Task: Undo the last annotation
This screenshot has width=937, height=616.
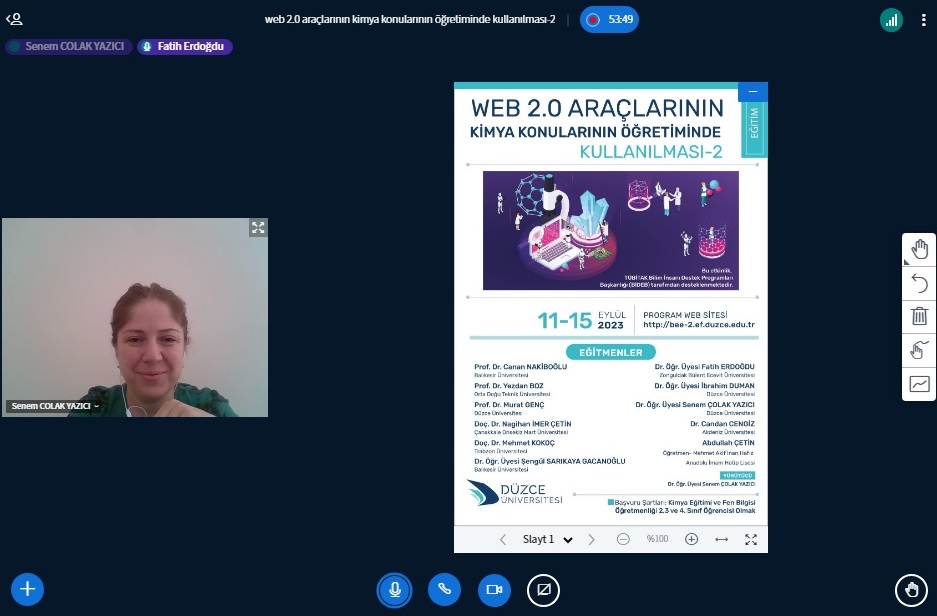Action: 919,283
